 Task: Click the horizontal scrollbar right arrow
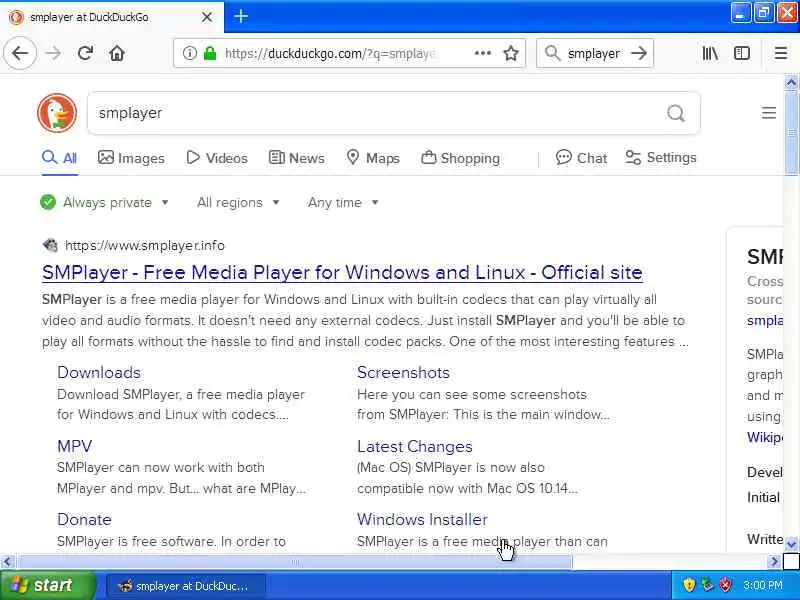tap(774, 562)
